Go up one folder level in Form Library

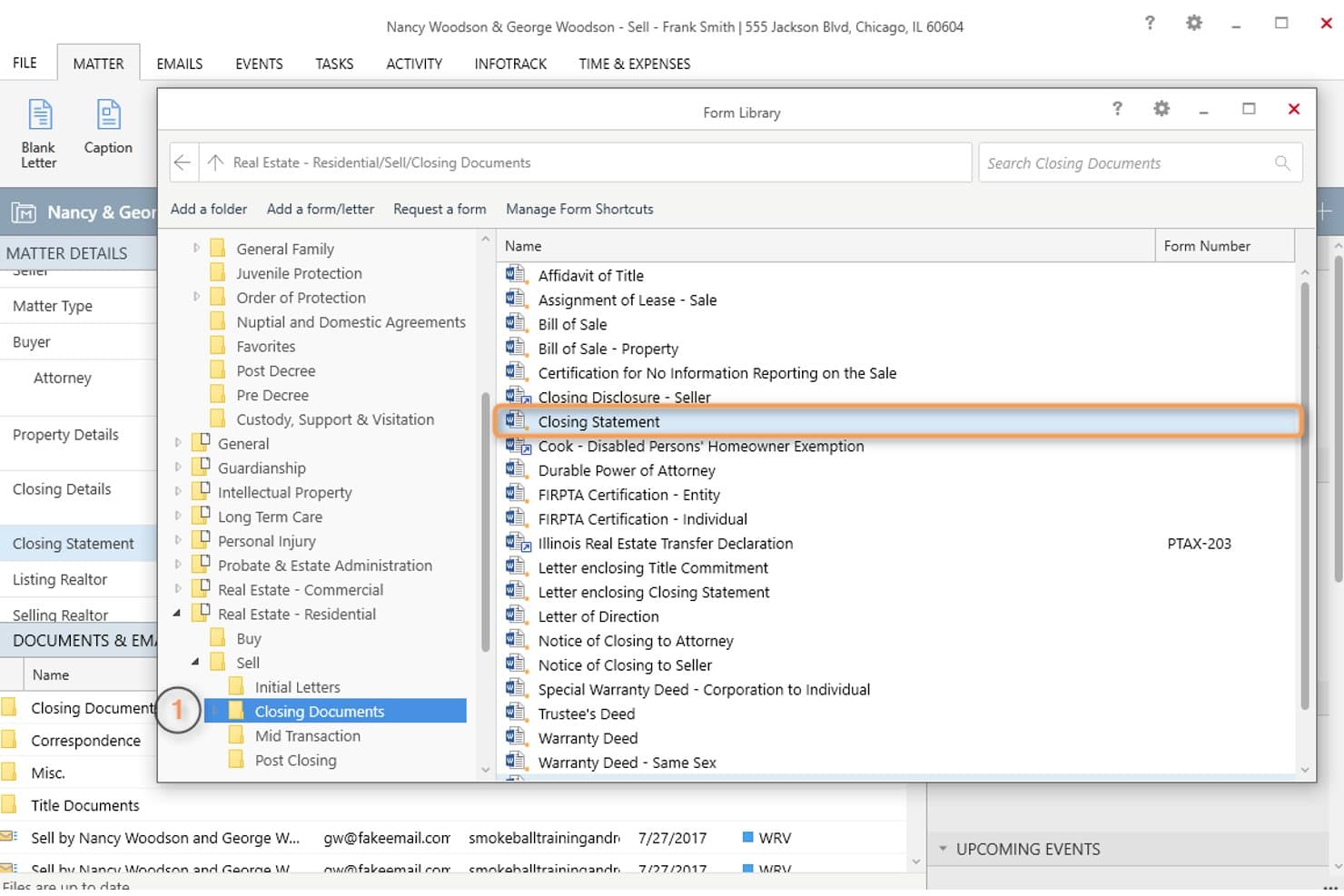[215, 162]
